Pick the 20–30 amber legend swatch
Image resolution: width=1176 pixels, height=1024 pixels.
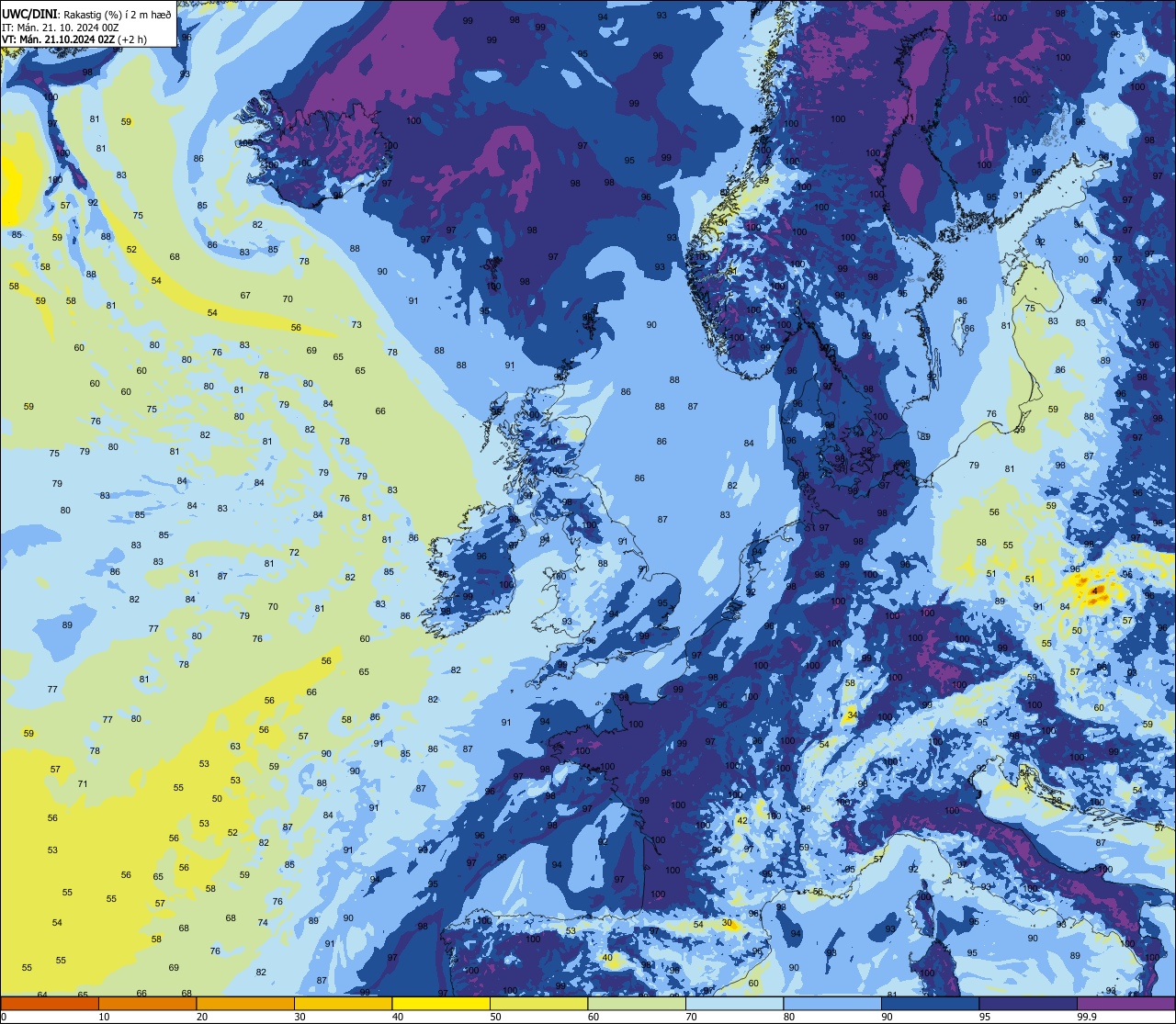pos(245,1003)
